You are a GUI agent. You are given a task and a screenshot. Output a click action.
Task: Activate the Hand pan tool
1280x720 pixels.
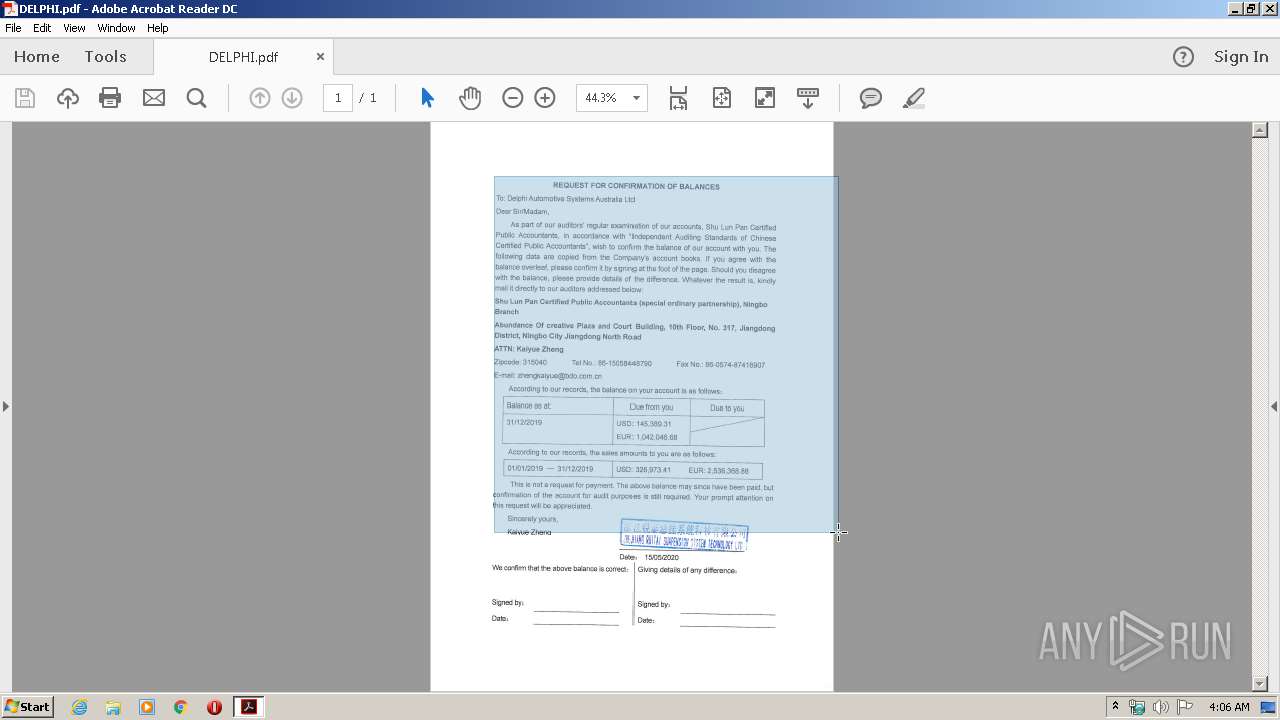pyautogui.click(x=470, y=98)
